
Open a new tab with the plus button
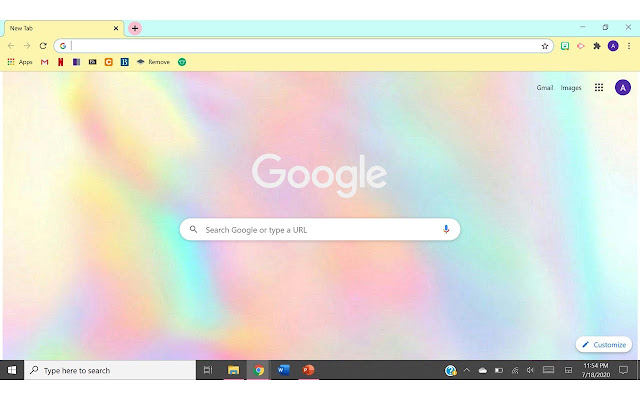point(135,28)
